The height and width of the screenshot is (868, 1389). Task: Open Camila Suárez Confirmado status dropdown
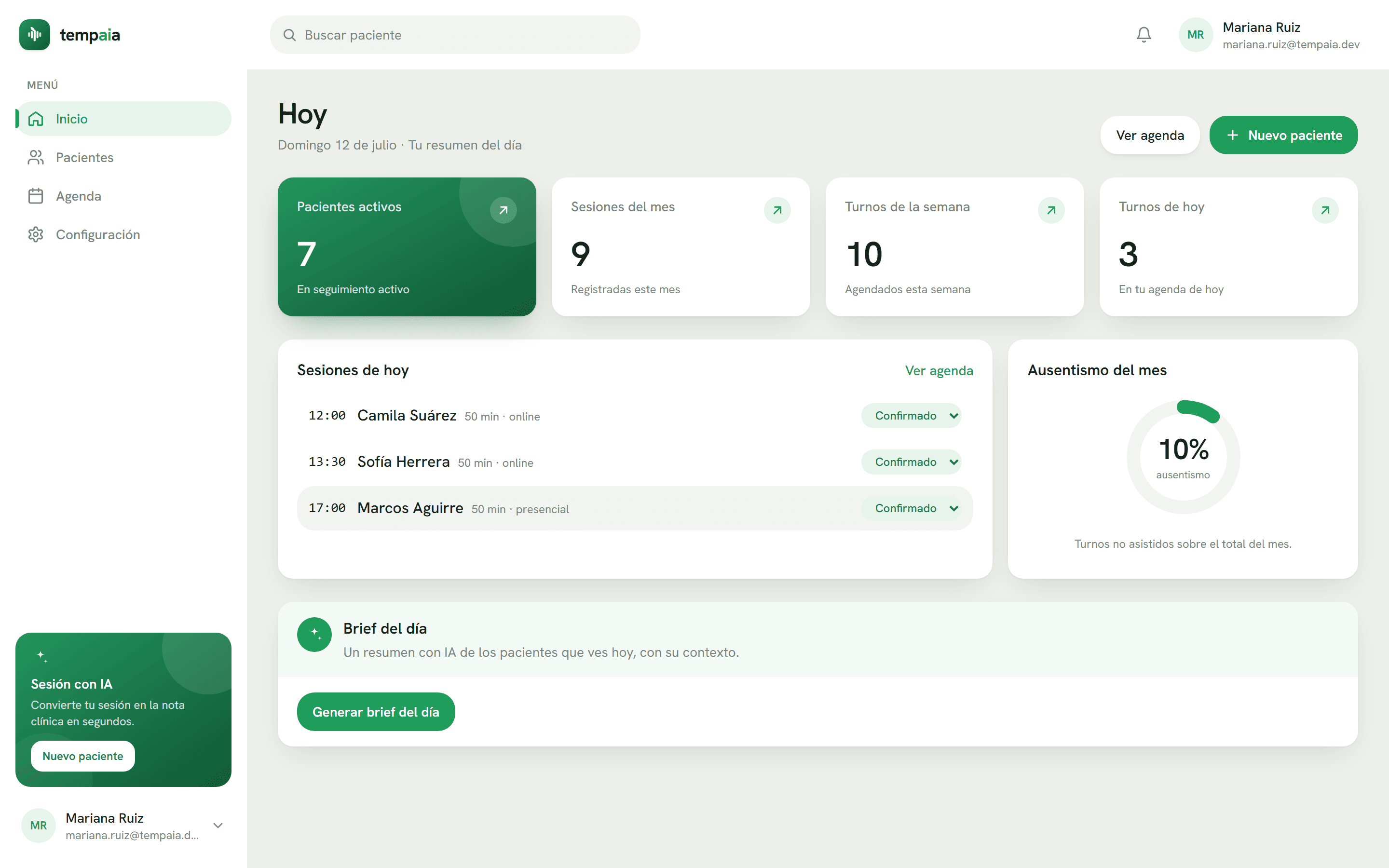pos(911,416)
